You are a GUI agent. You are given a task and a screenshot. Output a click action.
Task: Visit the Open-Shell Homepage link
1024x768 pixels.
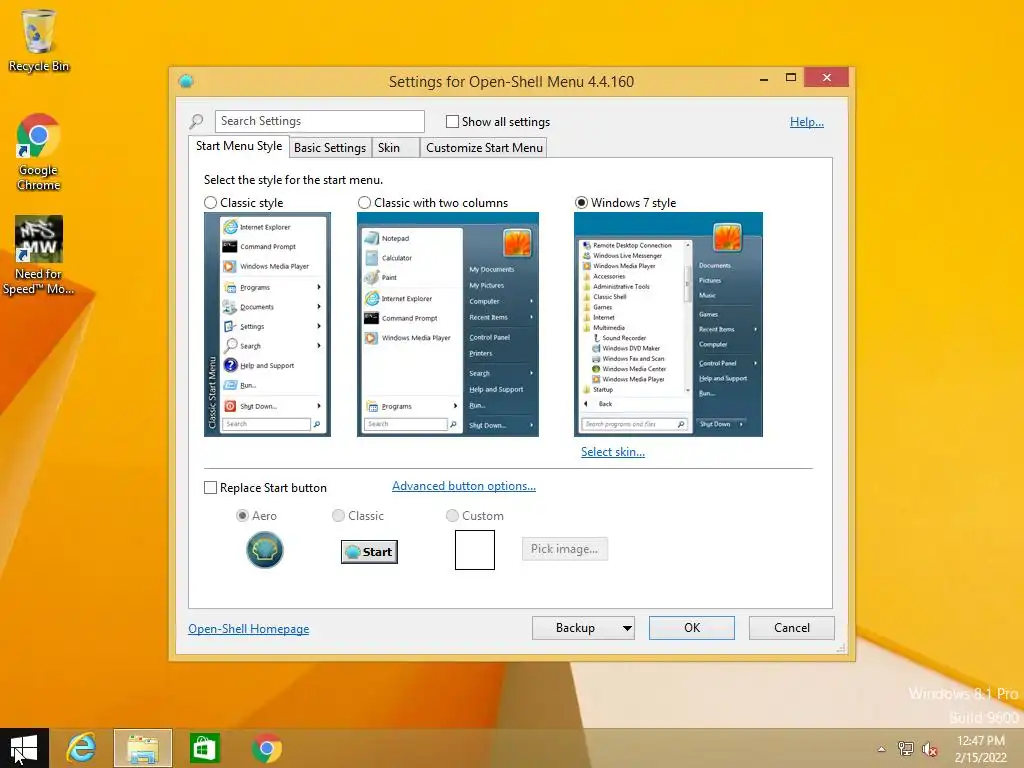click(249, 629)
